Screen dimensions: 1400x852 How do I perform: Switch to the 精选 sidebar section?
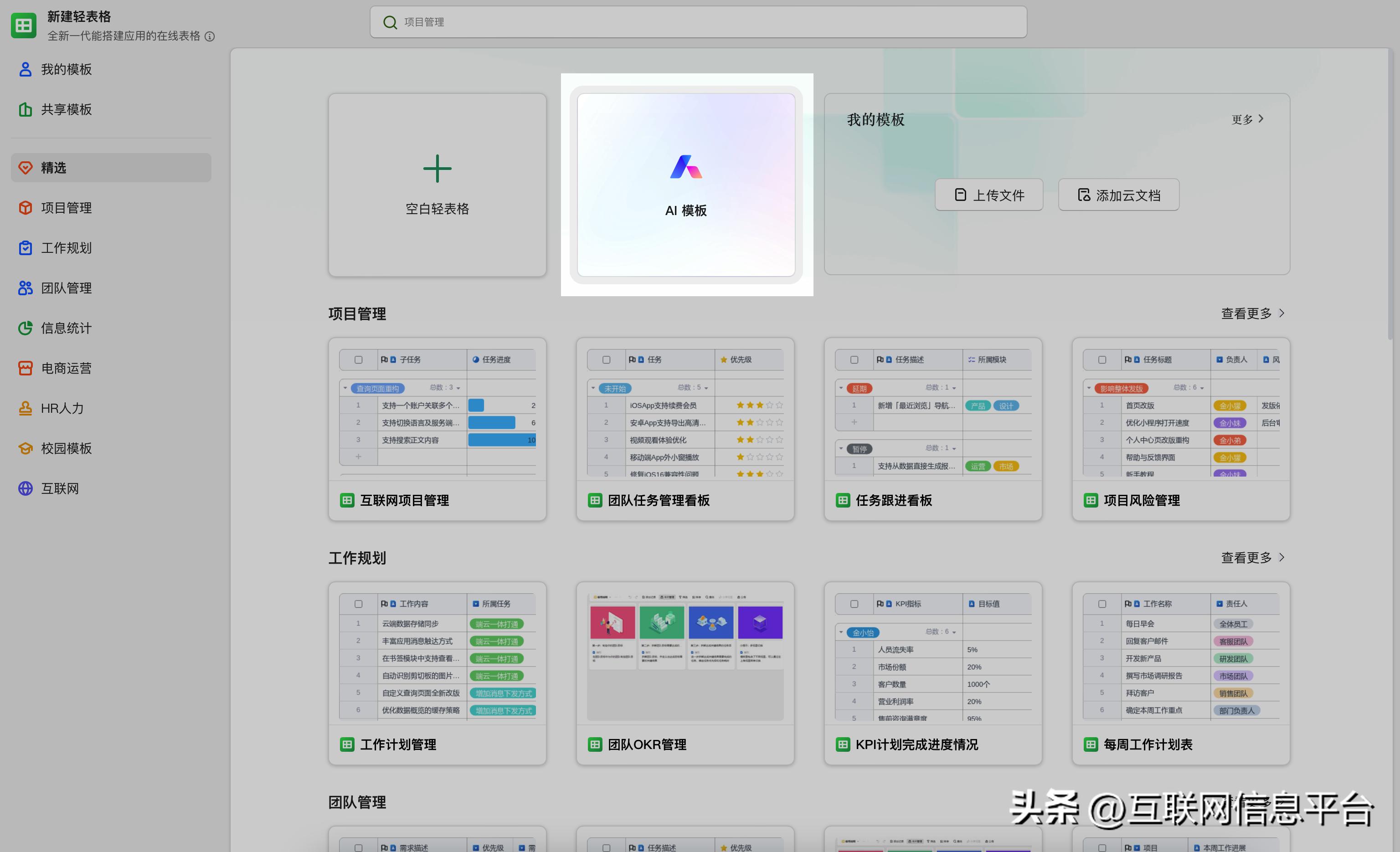(54, 168)
